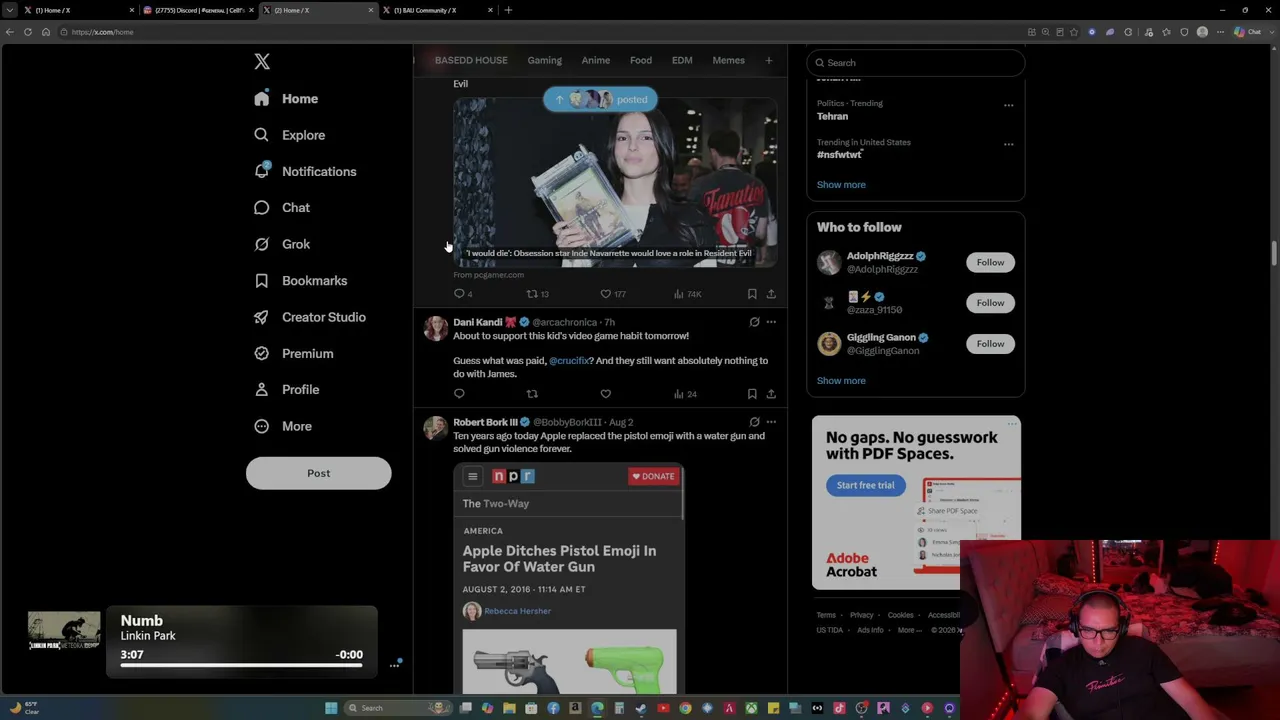Image resolution: width=1280 pixels, height=720 pixels.
Task: Open more options for Tehran trend
Action: (1008, 105)
